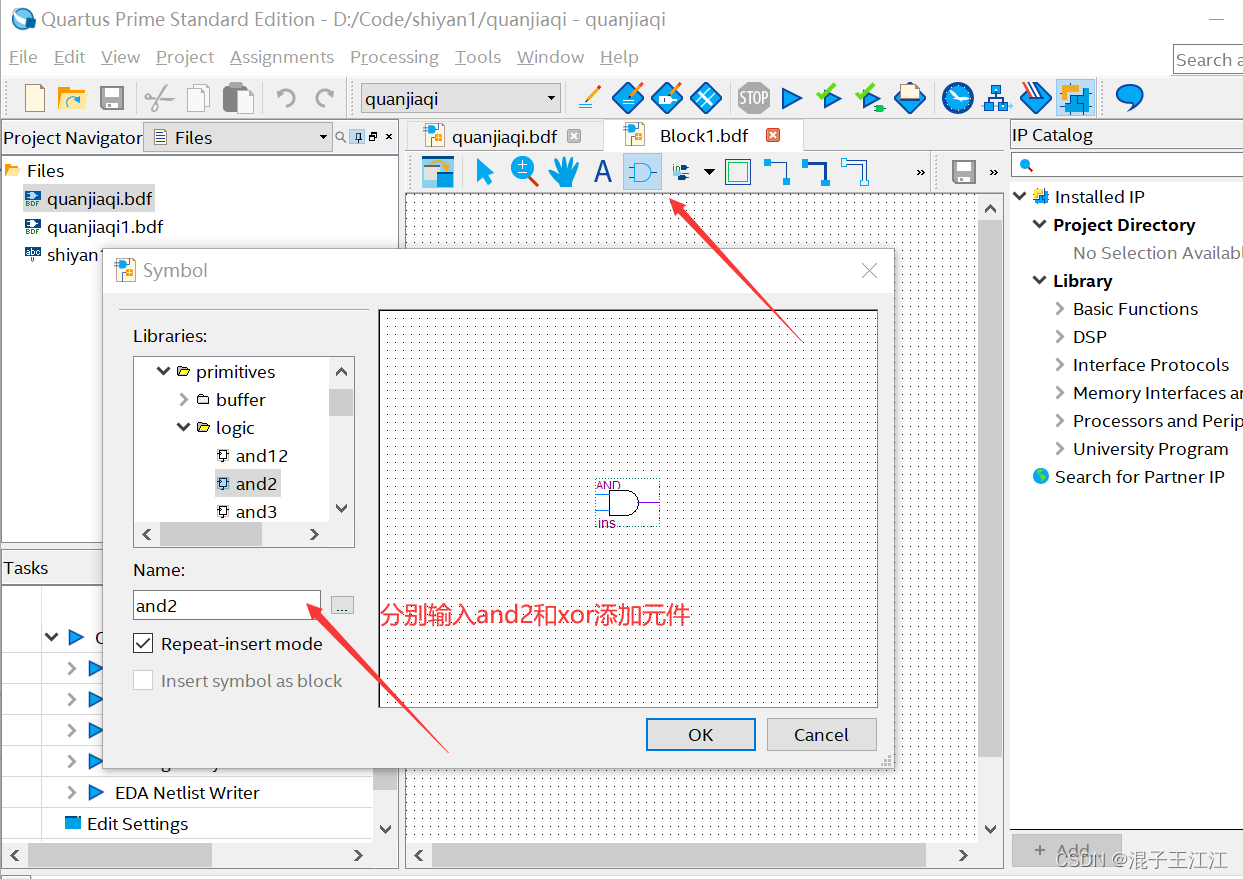Select quanjiaqi1.bdf in Project Navigator
The image size is (1243, 879).
pyautogui.click(x=105, y=227)
